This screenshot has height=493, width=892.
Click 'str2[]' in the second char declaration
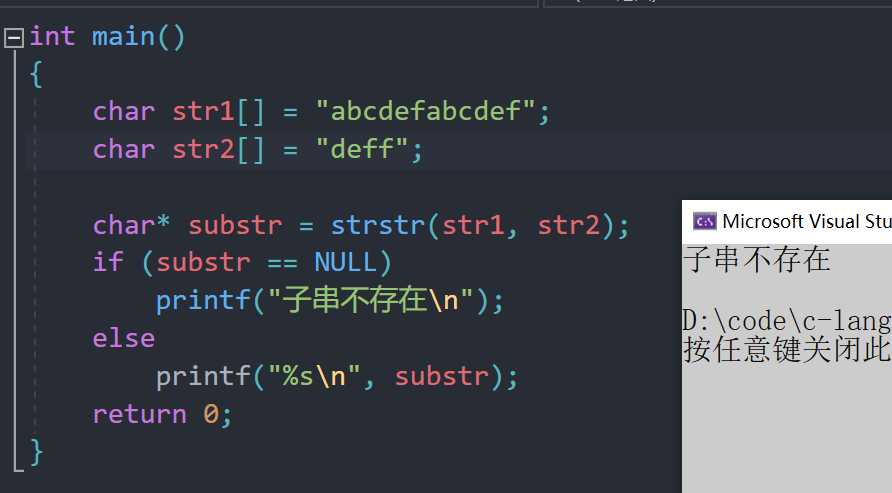(218, 150)
